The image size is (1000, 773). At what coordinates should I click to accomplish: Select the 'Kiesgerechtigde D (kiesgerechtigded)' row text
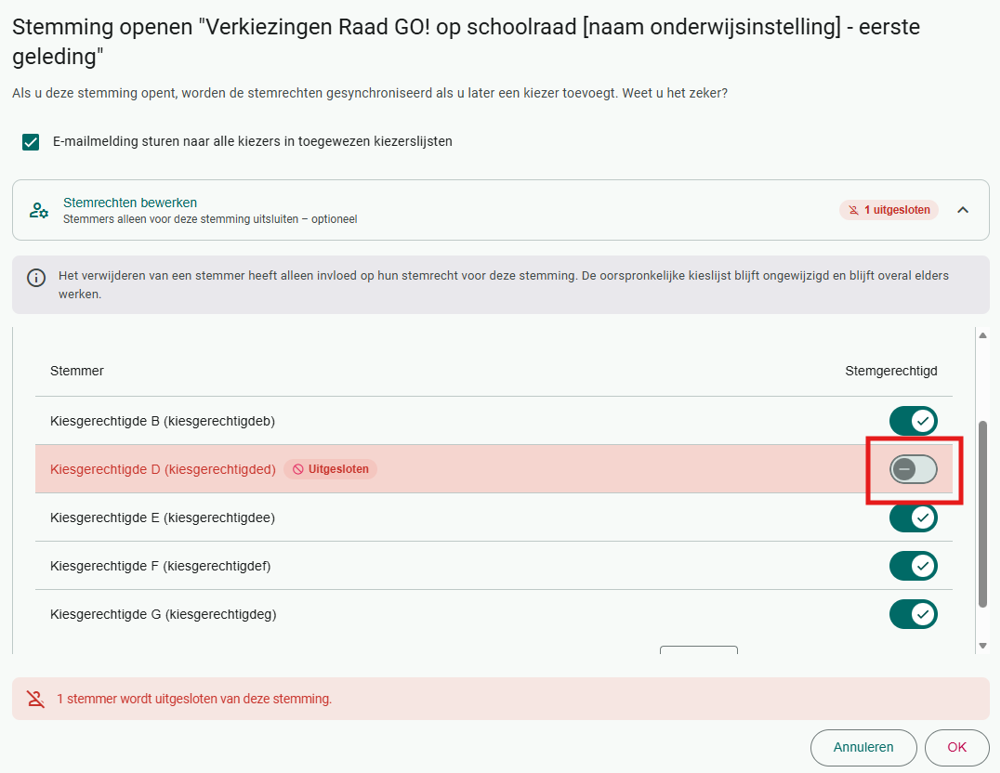coord(163,469)
